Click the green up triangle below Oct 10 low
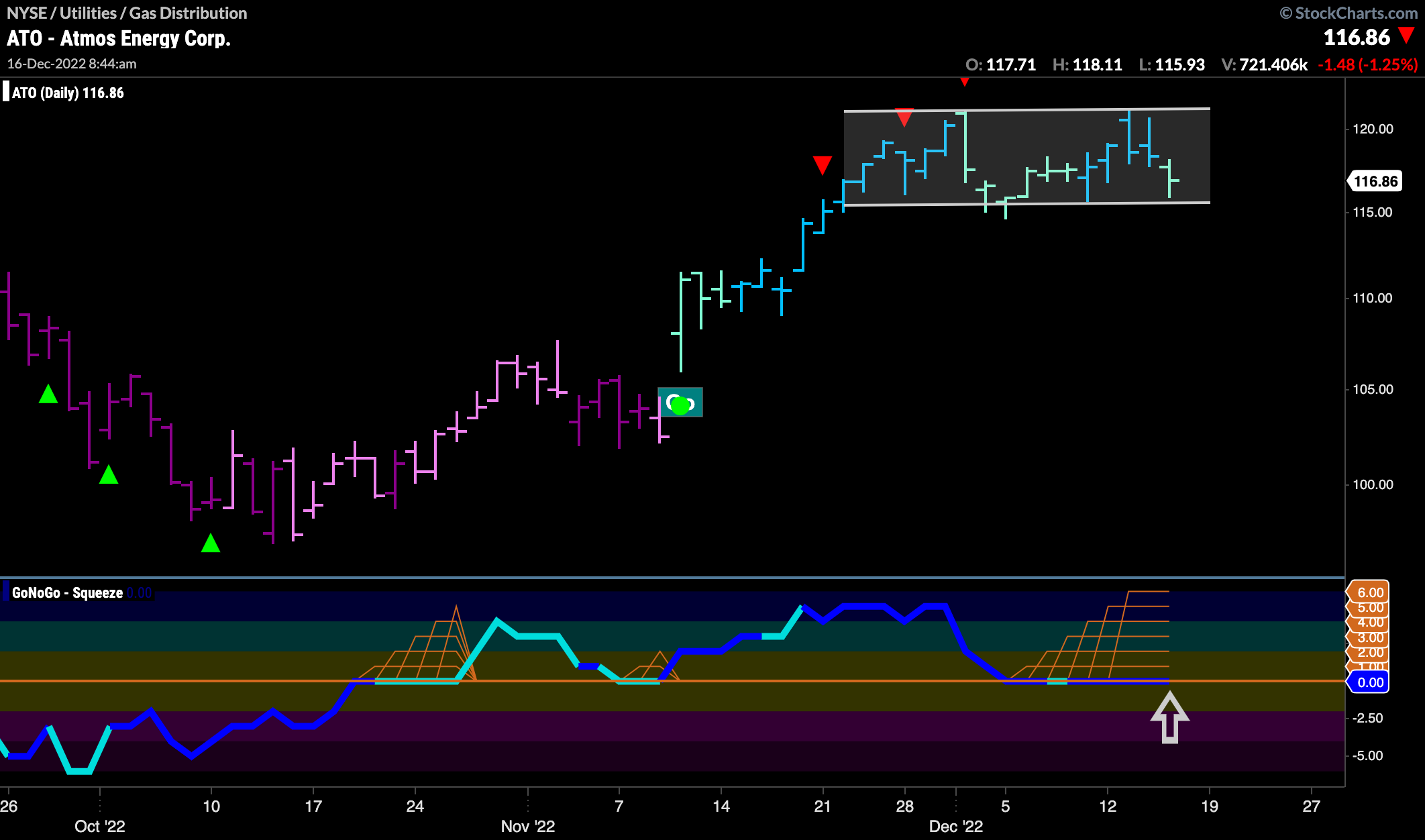 pyautogui.click(x=211, y=543)
